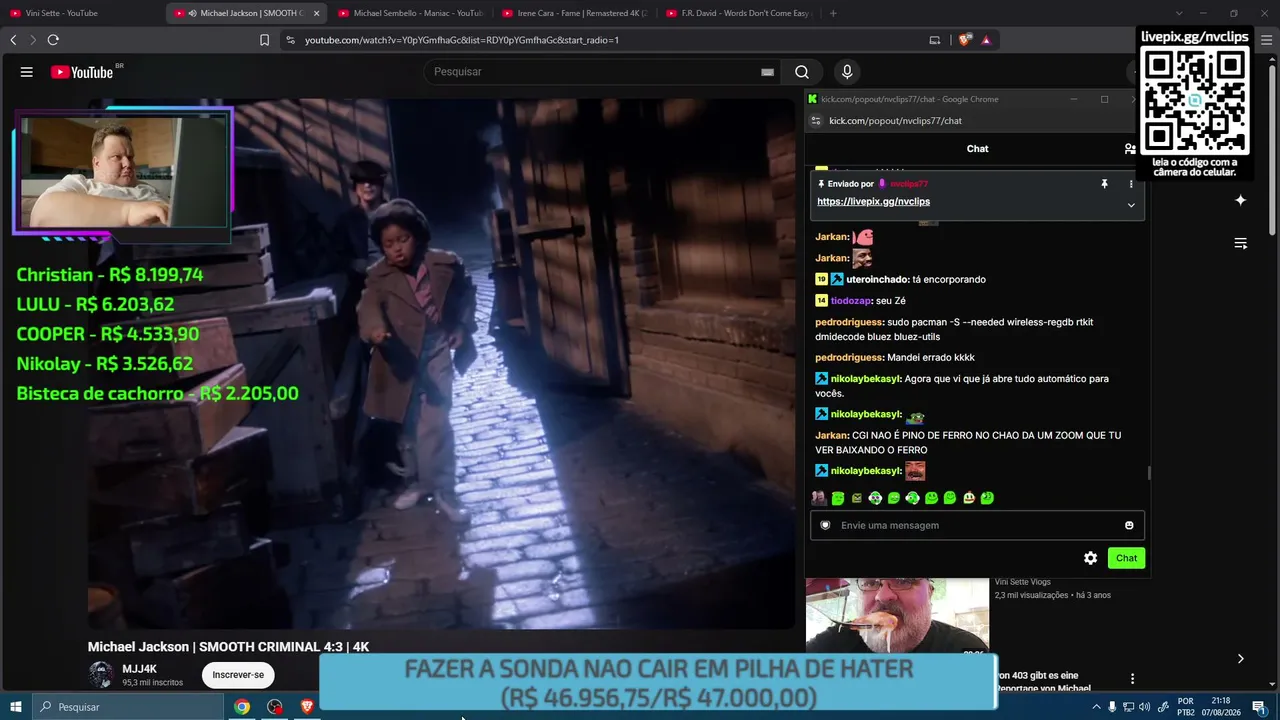This screenshot has height=720, width=1280.
Task: Open the playlist queue icon
Action: [1240, 243]
